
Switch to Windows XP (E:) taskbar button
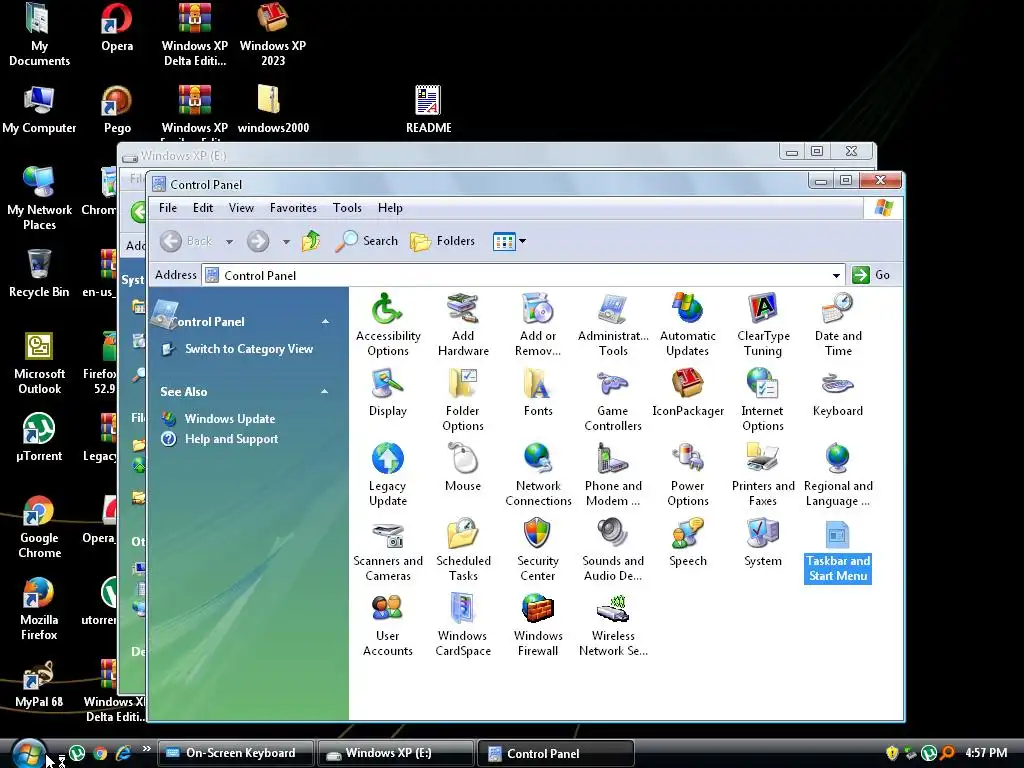point(396,753)
